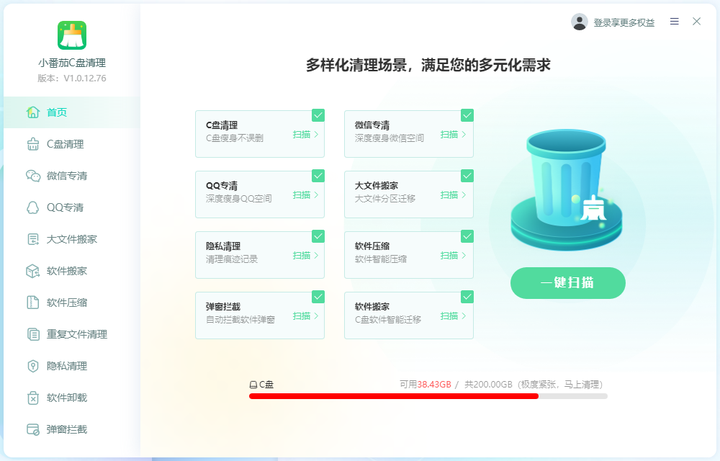Click the 重复文件清理 icon in the sidebar
The image size is (720, 461).
tap(33, 334)
